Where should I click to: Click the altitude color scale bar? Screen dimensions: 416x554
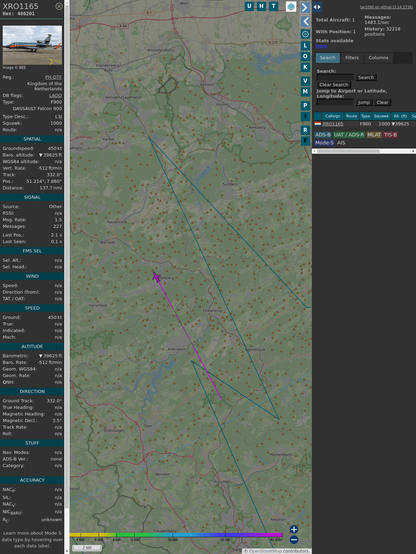point(176,535)
